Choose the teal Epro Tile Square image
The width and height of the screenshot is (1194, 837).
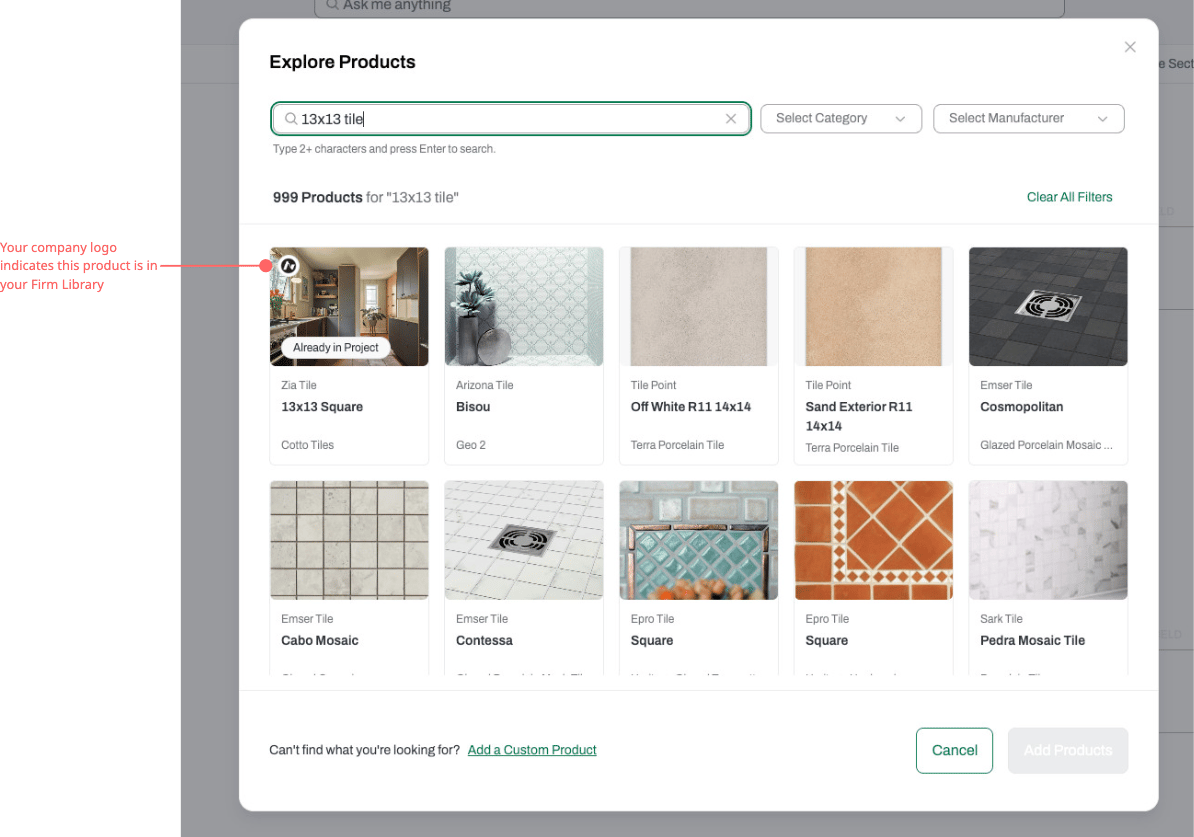point(698,540)
